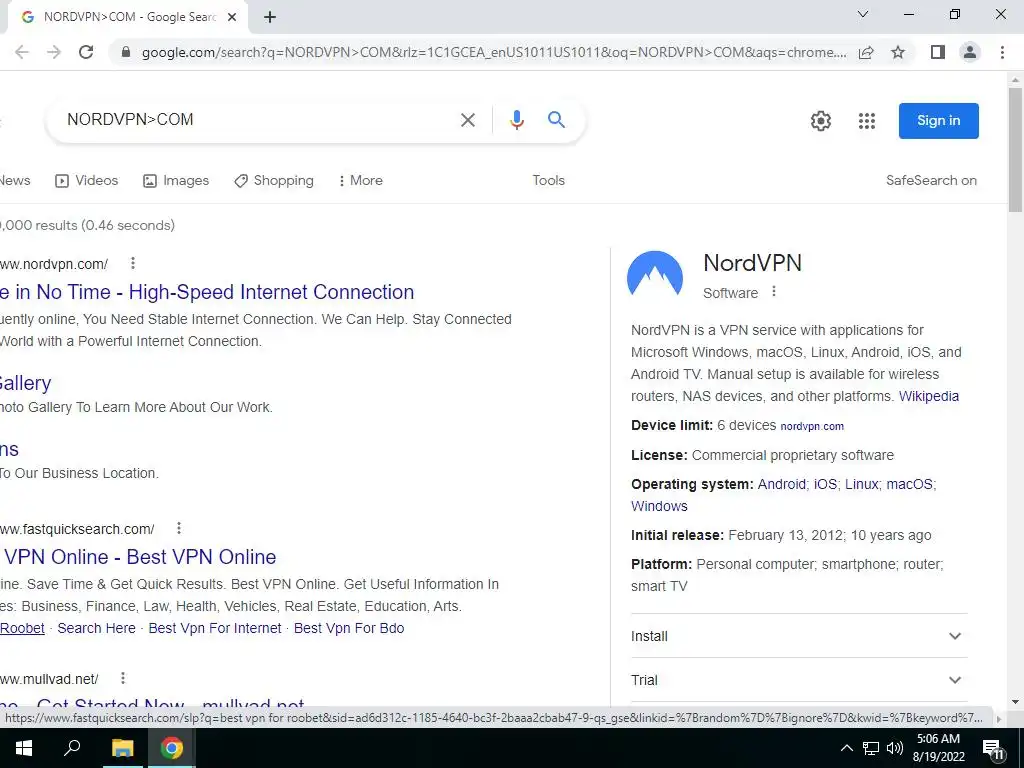Screen dimensions: 1024x768
Task: Open the High-Speed Internet Connection result
Action: [x=207, y=292]
